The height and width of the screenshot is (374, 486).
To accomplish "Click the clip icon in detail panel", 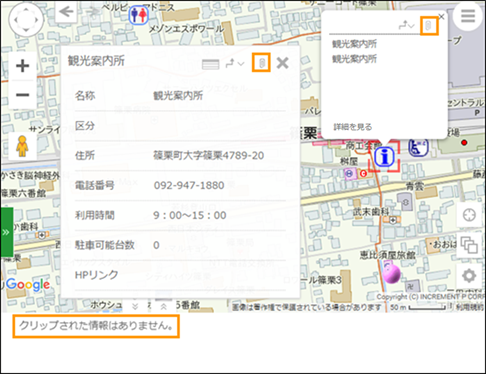I will pyautogui.click(x=262, y=63).
